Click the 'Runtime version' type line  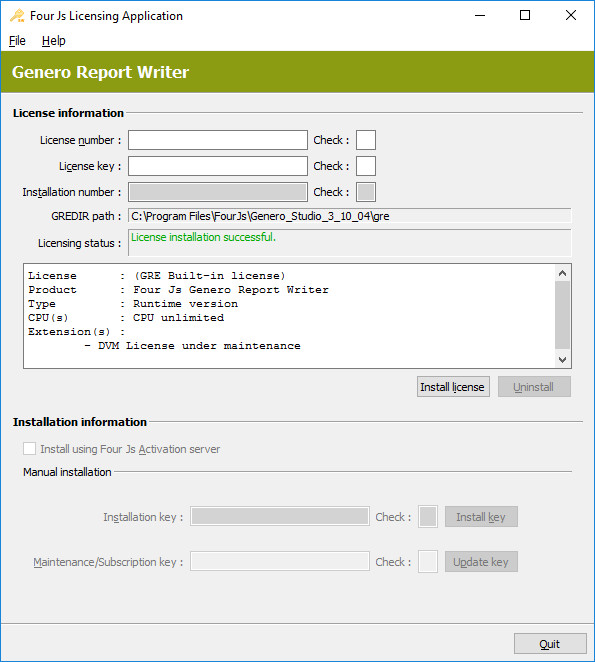pyautogui.click(x=185, y=304)
